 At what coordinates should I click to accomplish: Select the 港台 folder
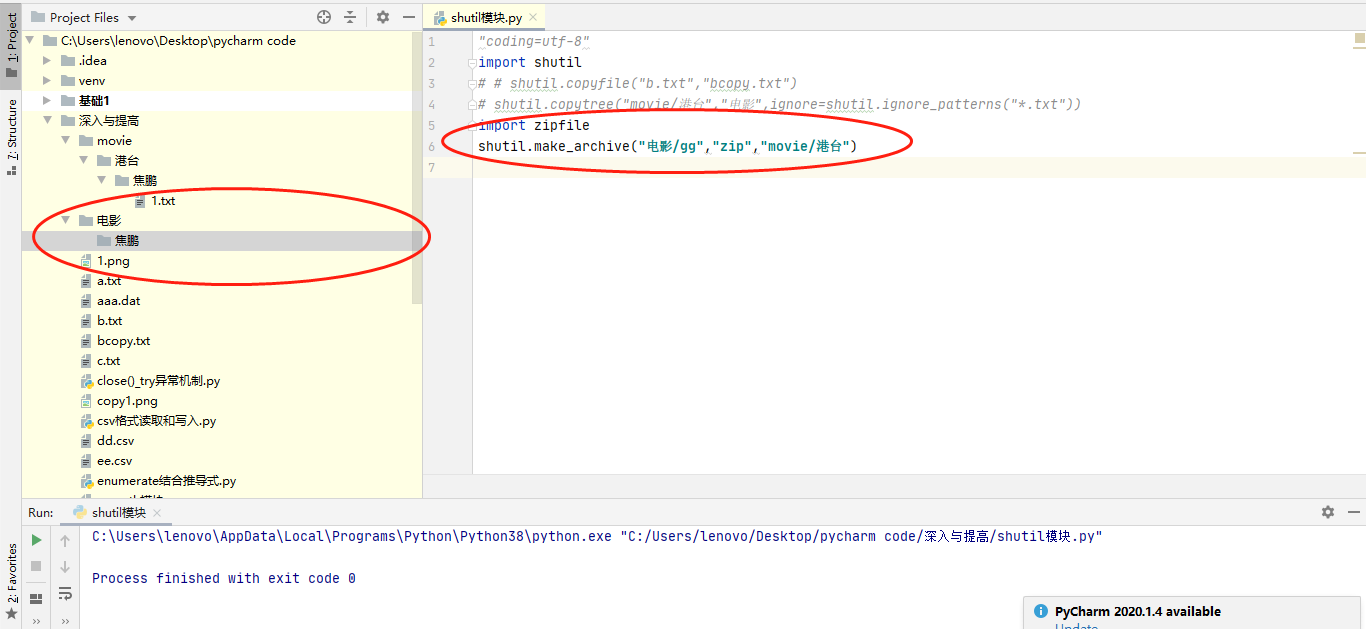(118, 161)
